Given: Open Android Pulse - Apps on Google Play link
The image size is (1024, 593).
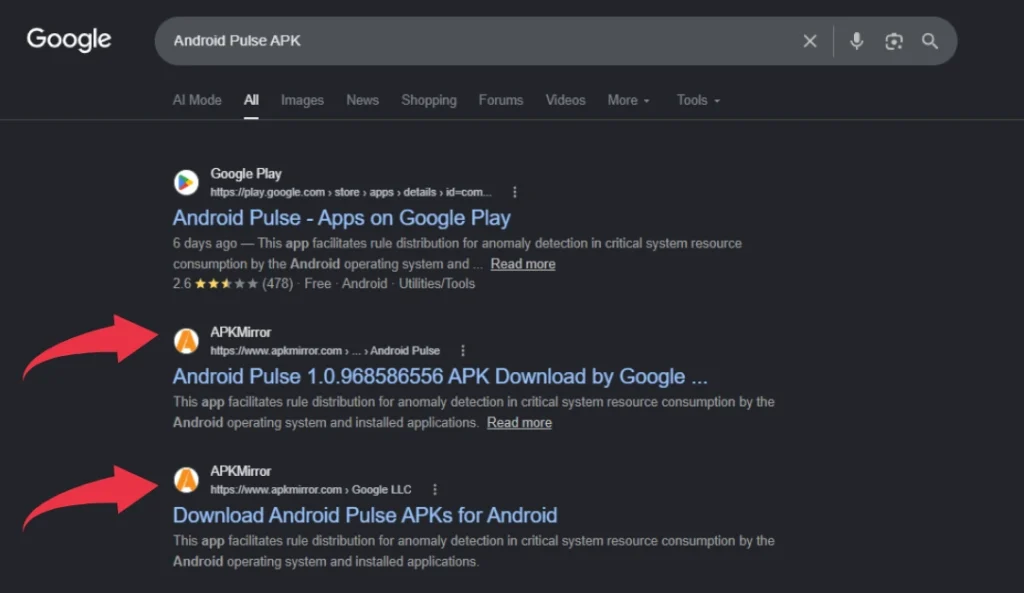Looking at the screenshot, I should (x=342, y=217).
